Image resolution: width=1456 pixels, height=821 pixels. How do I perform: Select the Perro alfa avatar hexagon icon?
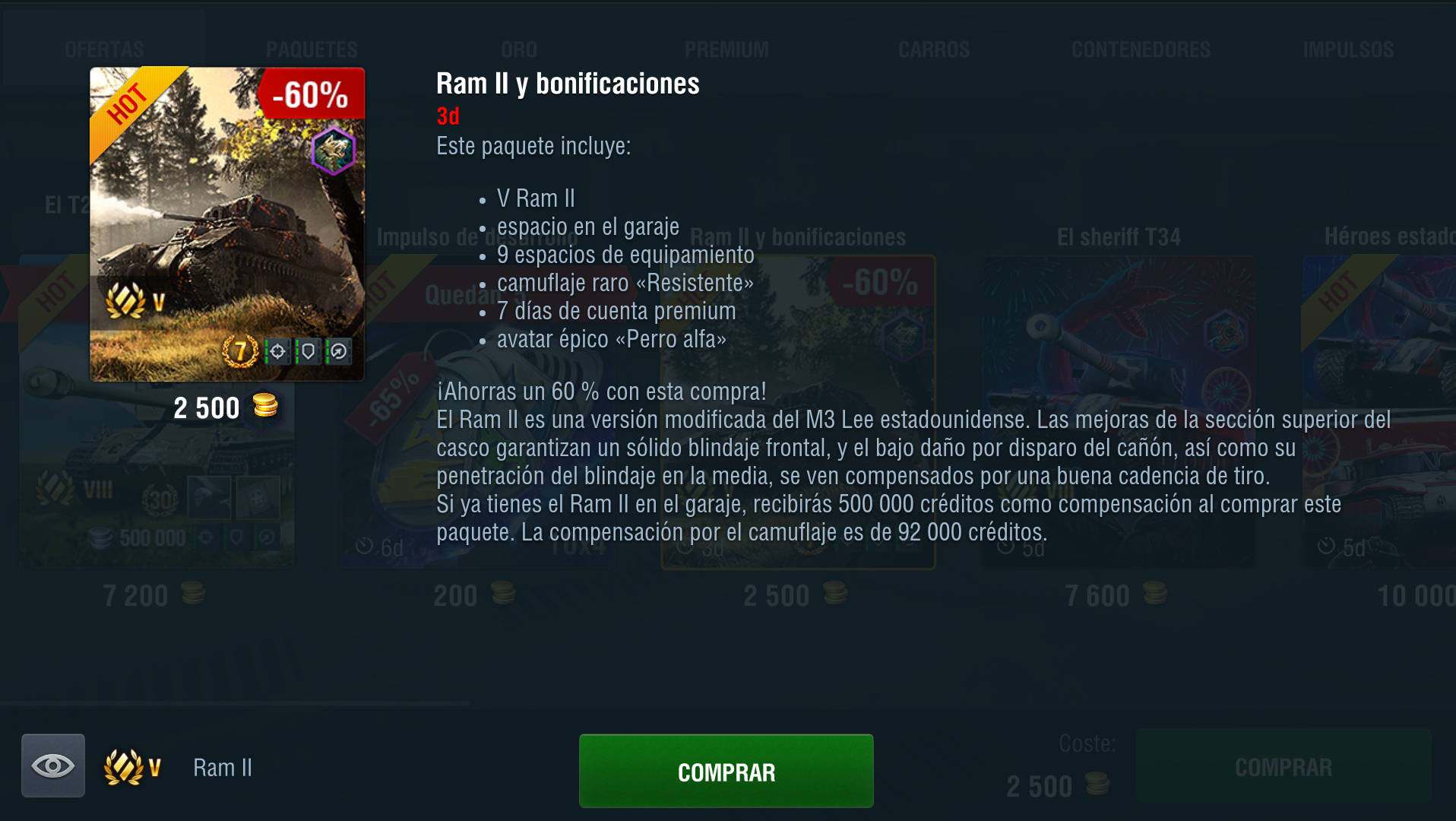point(334,151)
